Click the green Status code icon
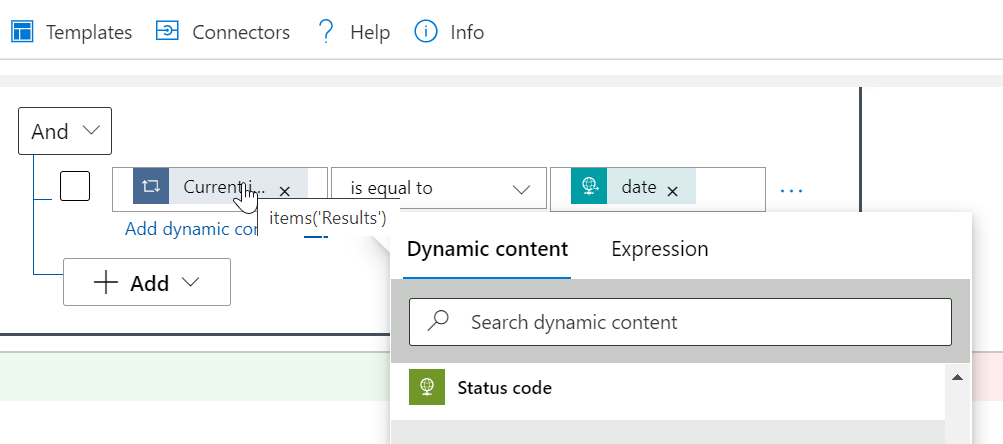This screenshot has width=1003, height=444. [427, 387]
